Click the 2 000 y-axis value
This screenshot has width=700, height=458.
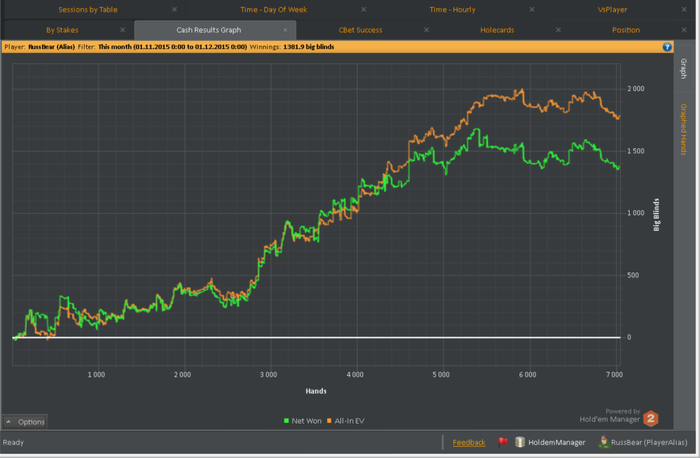(x=636, y=89)
